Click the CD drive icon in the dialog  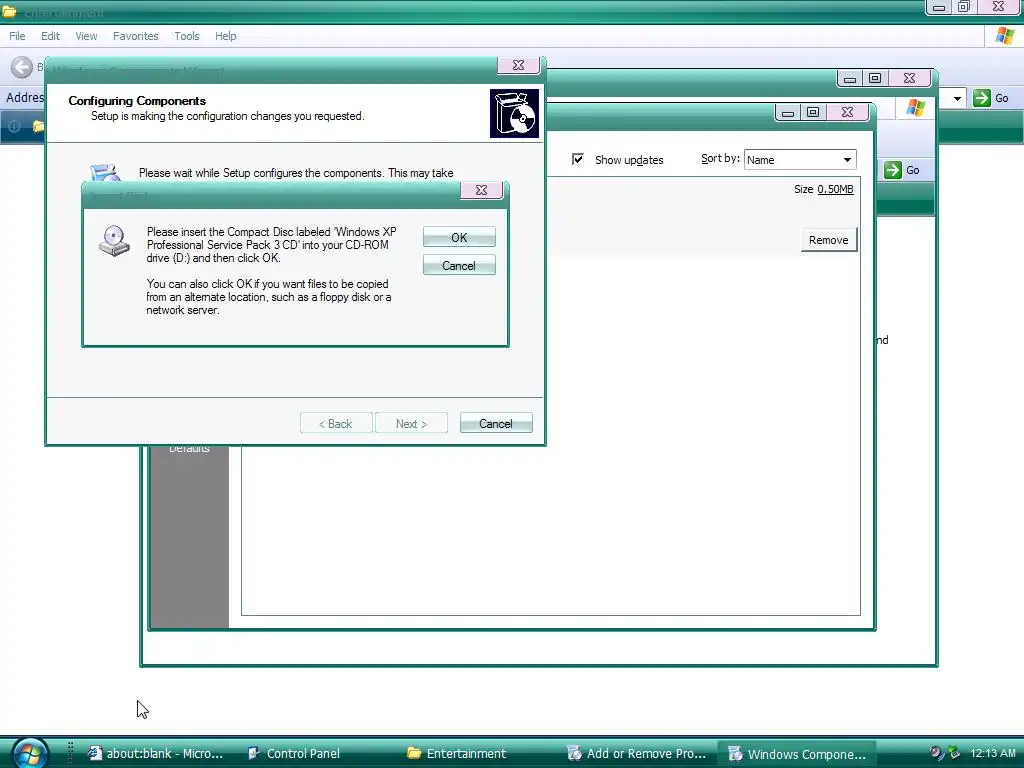coord(114,240)
